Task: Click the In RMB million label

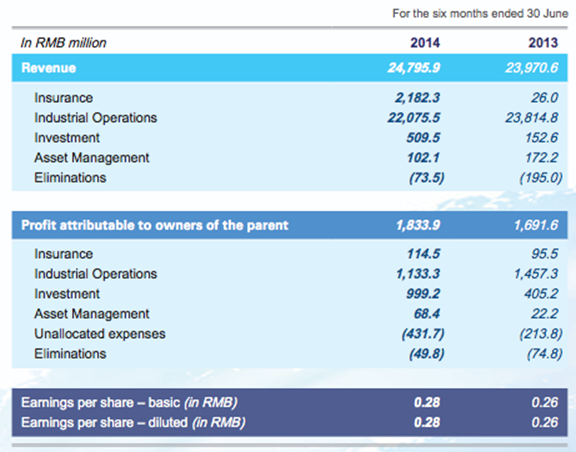Action: click(64, 43)
